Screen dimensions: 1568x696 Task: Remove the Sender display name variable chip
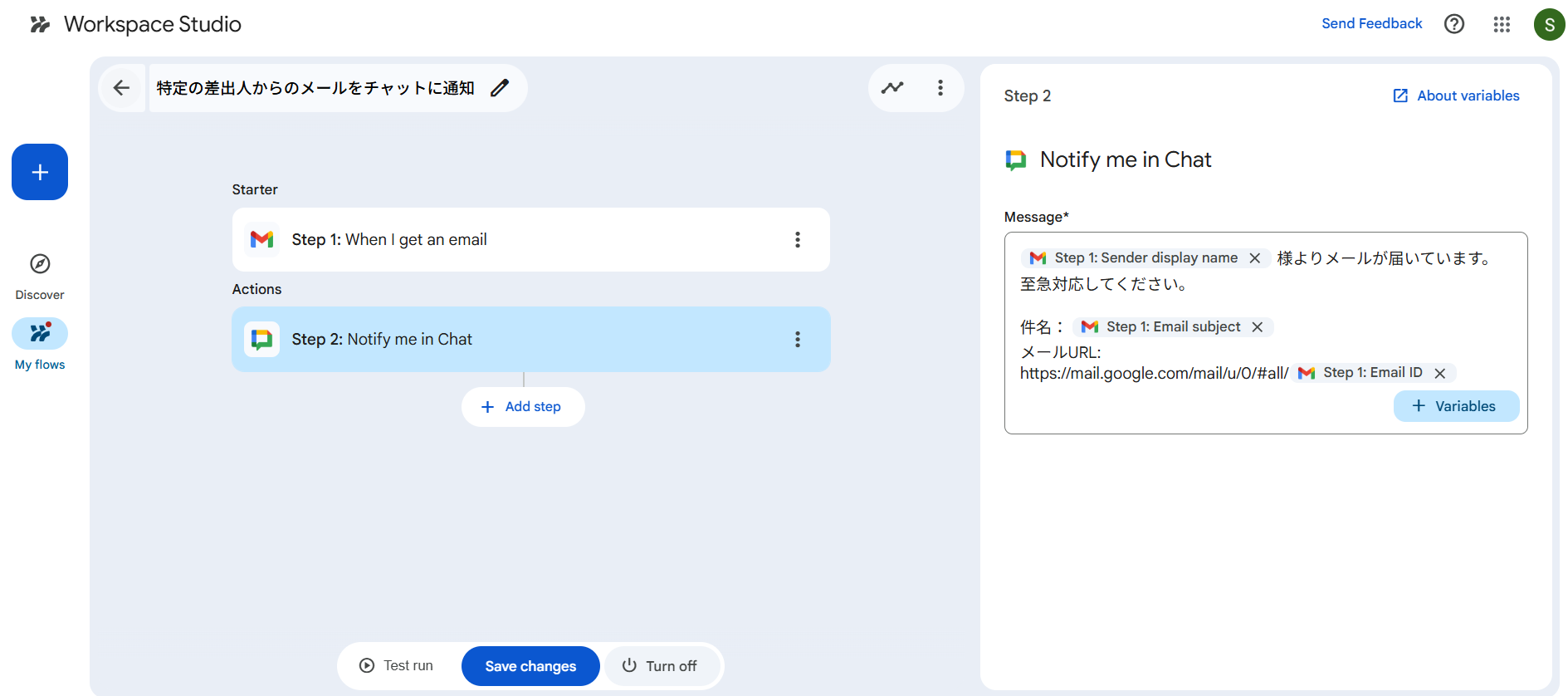point(1255,258)
